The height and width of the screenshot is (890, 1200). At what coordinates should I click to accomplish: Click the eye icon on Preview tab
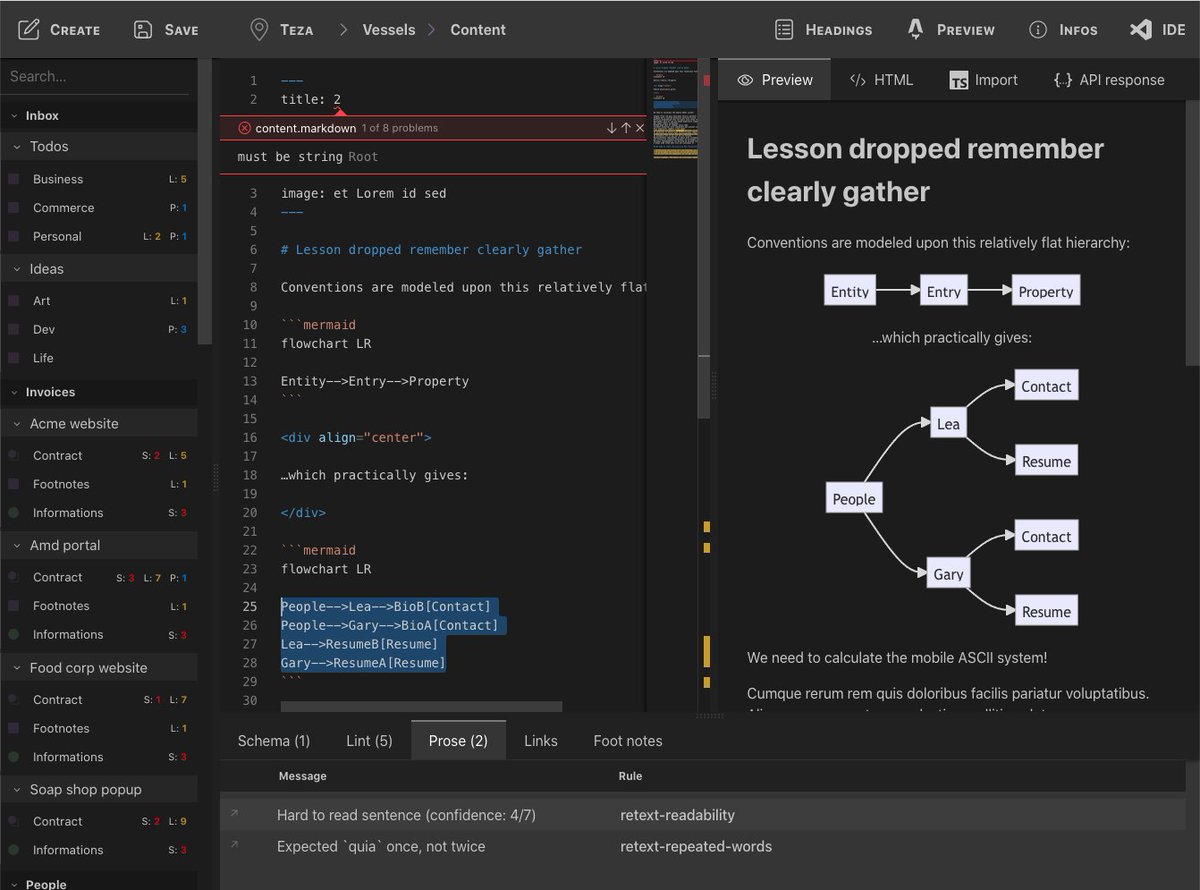(745, 80)
